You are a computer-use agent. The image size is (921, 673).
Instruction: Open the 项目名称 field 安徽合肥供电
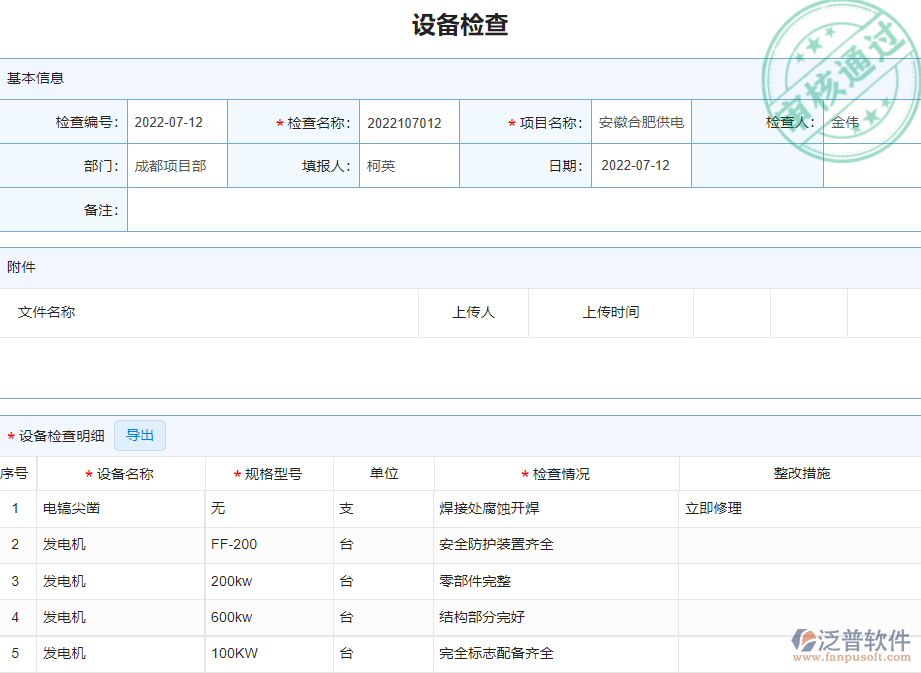click(x=640, y=121)
